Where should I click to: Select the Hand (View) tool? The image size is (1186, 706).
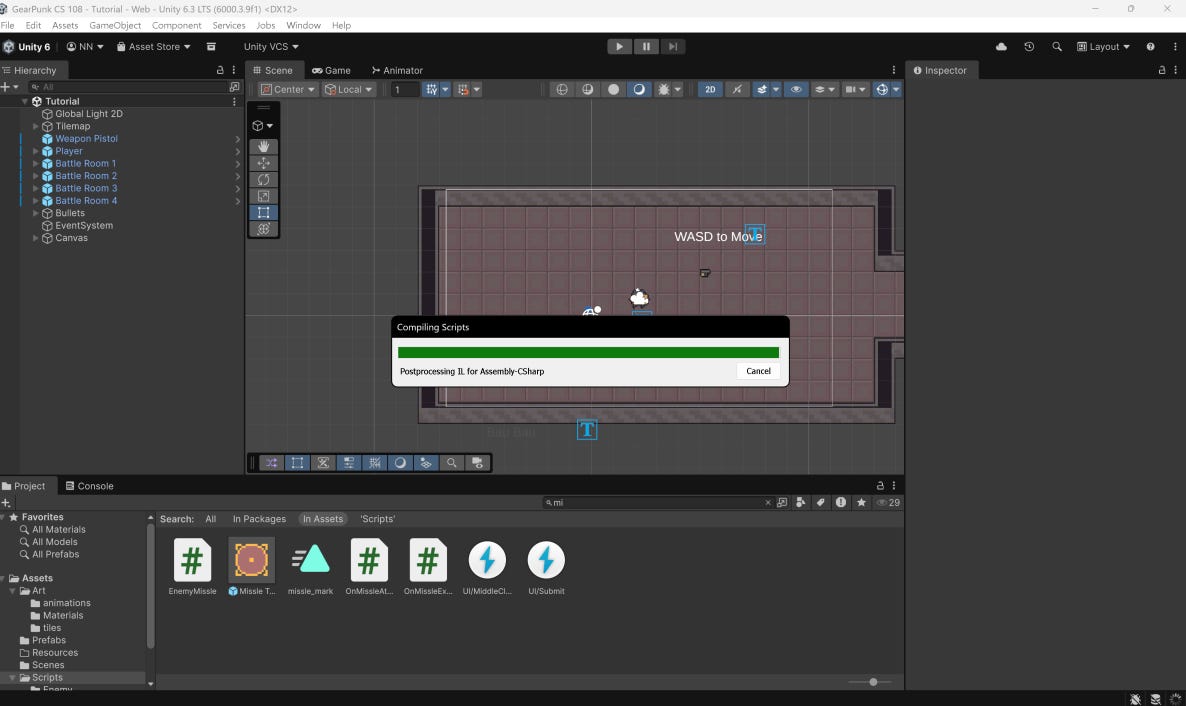(x=263, y=146)
